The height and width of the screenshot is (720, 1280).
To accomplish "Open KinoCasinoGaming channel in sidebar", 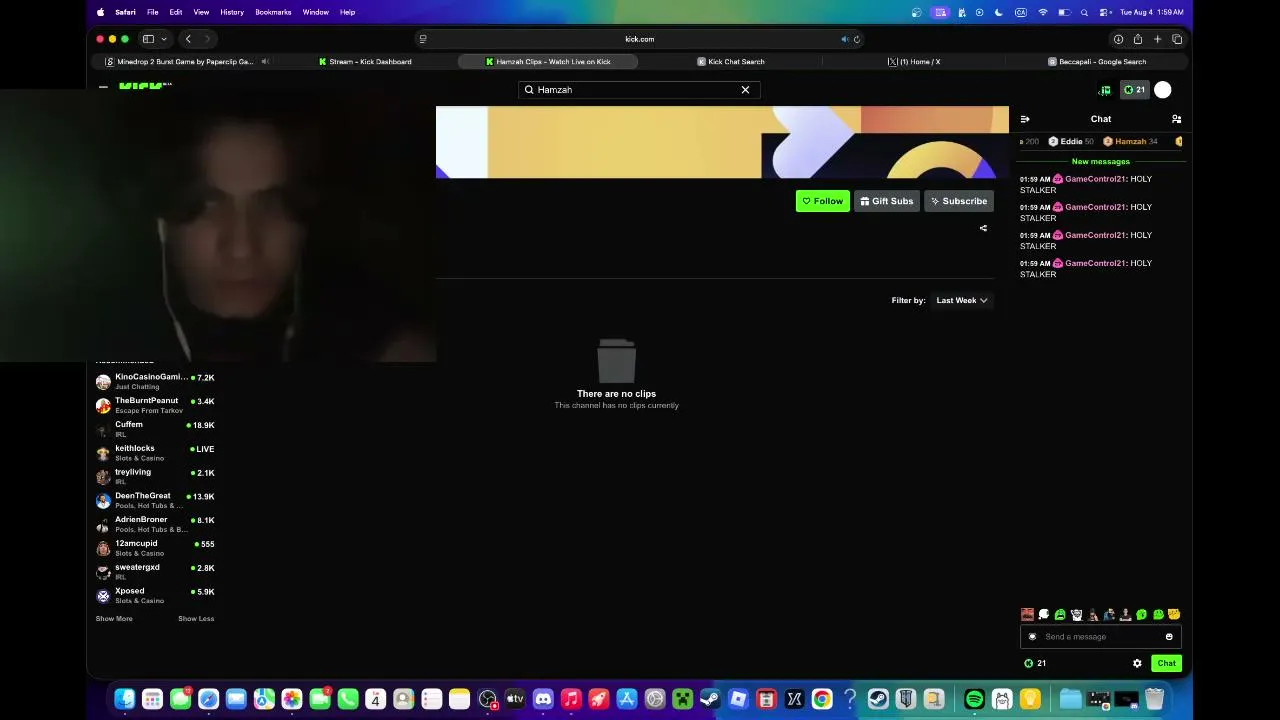I will 155,381.
